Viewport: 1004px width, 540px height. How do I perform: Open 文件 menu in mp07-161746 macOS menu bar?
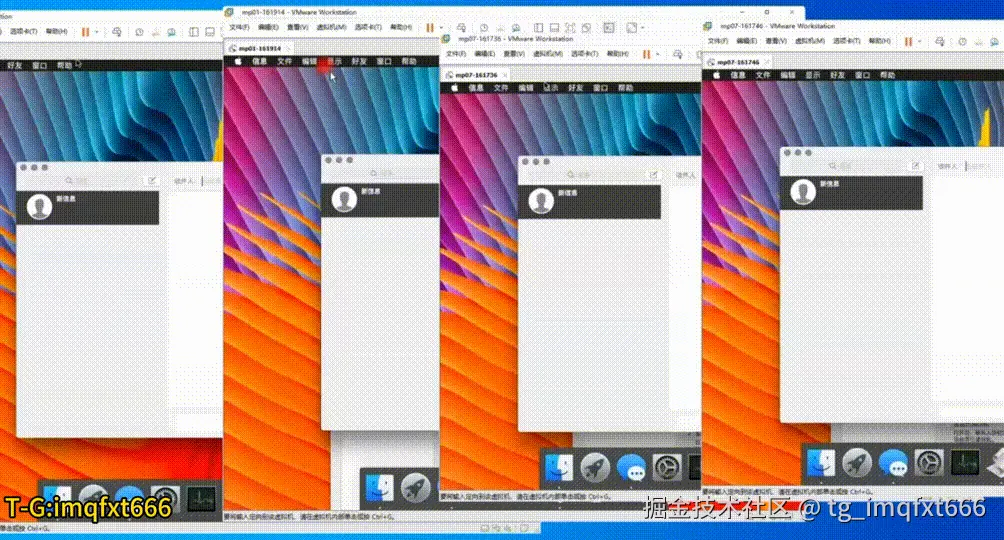click(x=763, y=75)
